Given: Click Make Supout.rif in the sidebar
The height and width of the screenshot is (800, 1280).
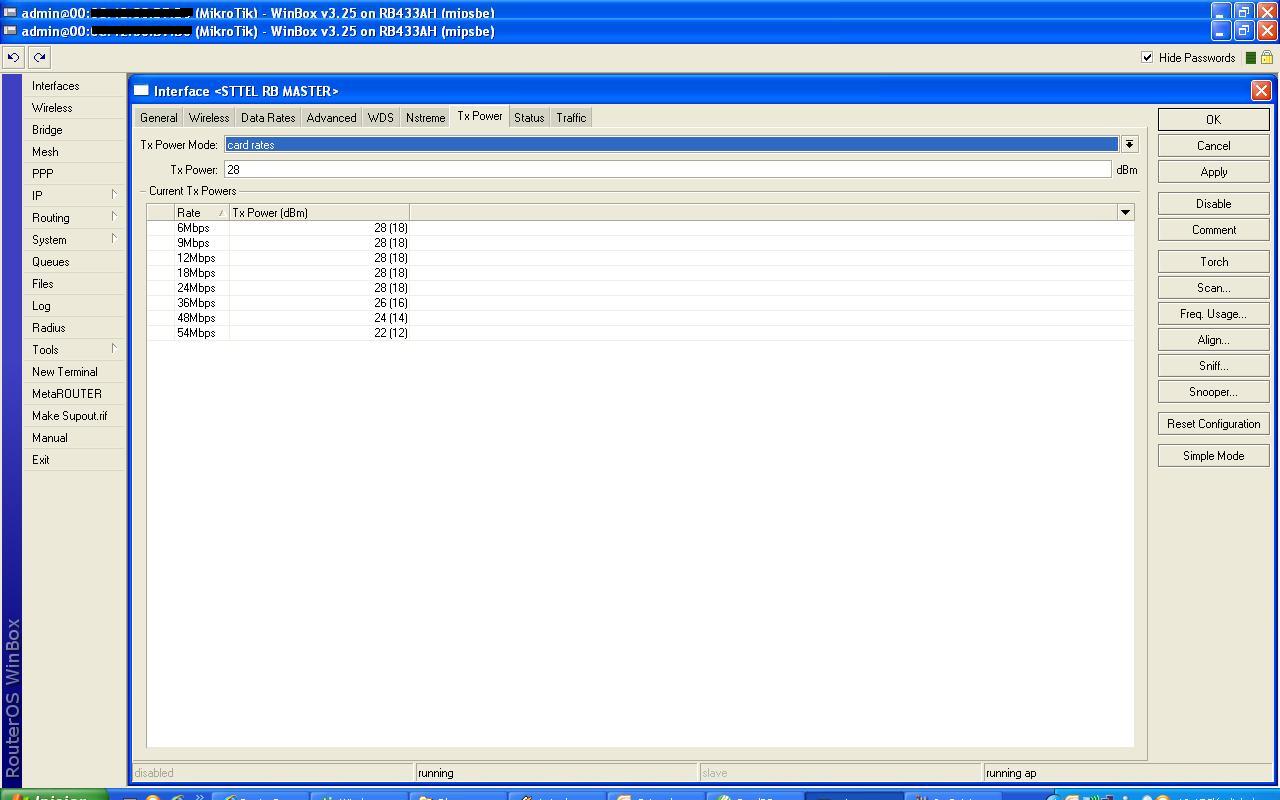Looking at the screenshot, I should (x=74, y=415).
